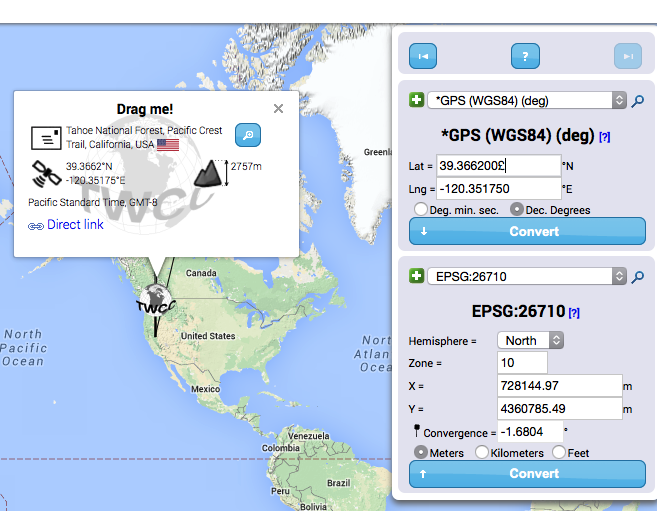Search coordinate systems beside GPS (WGS84) dropdown
This screenshot has width=657, height=511.
click(x=638, y=100)
